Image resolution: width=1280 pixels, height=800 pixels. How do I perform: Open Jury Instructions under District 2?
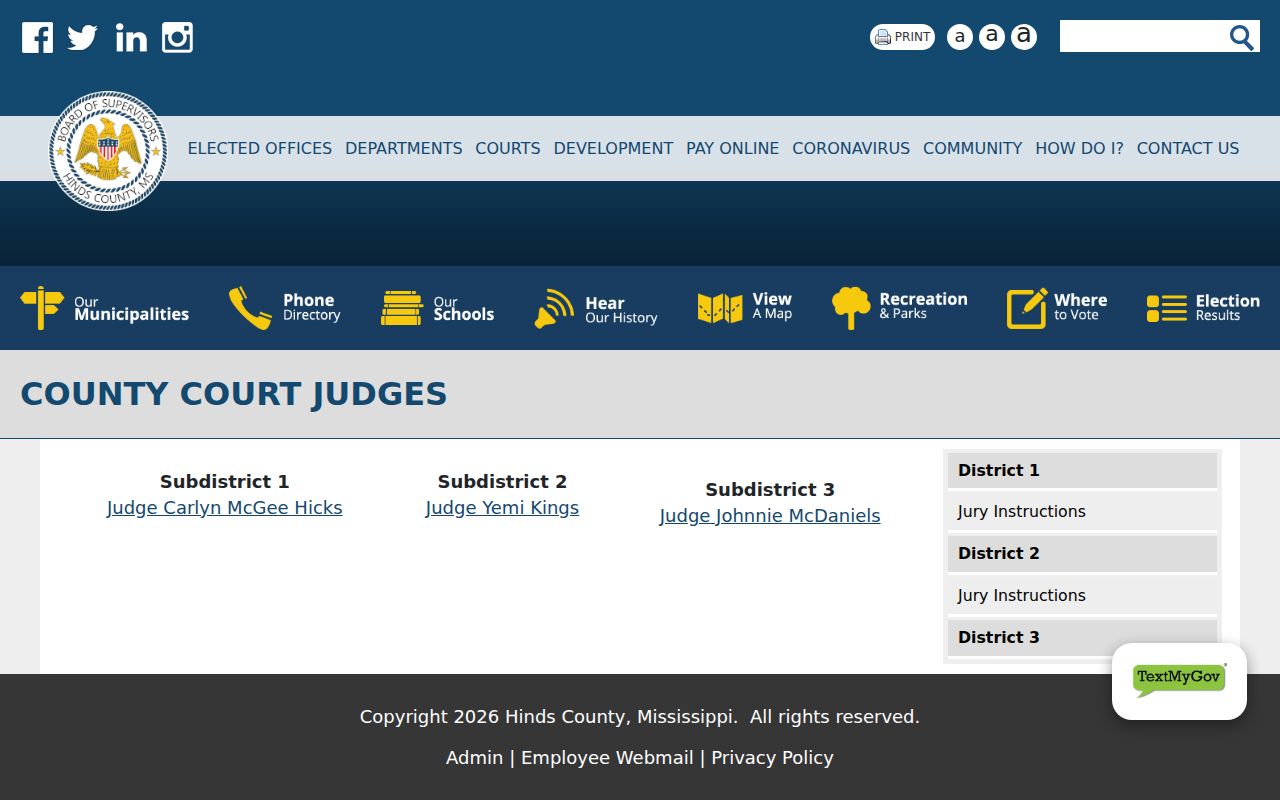point(1082,595)
